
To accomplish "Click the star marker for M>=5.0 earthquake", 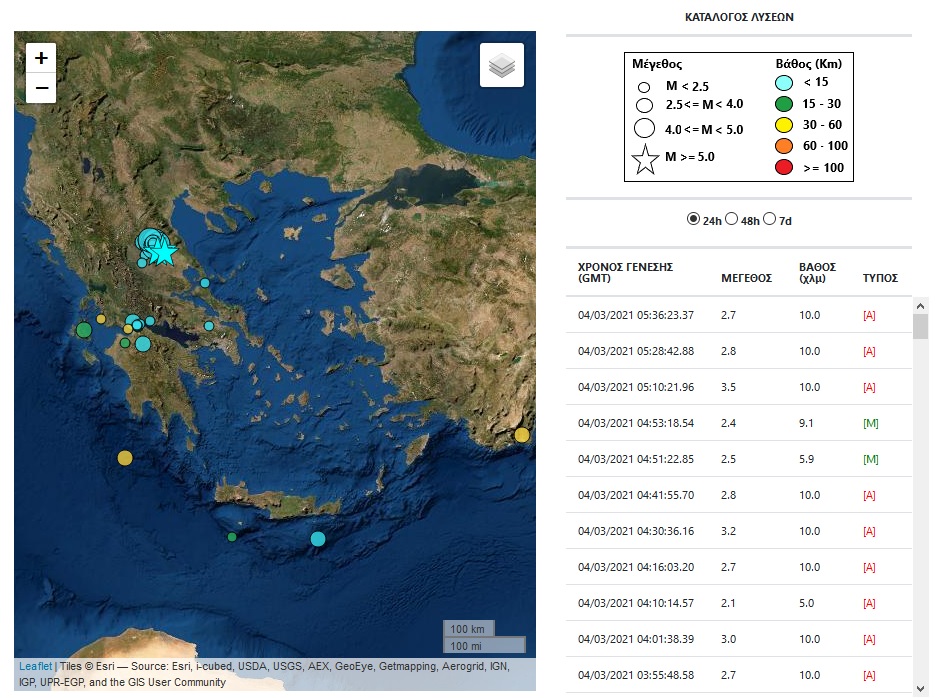I will click(x=164, y=253).
